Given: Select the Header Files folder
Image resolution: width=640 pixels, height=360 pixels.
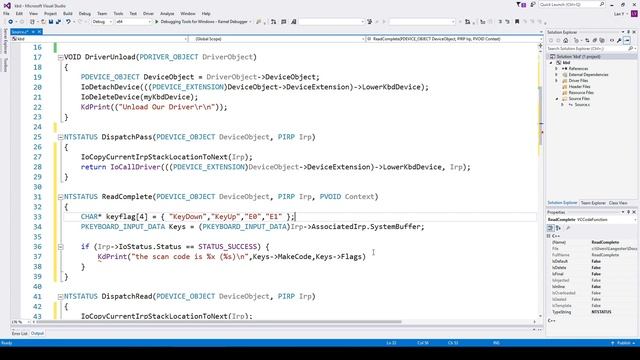Looking at the screenshot, I should 579,87.
